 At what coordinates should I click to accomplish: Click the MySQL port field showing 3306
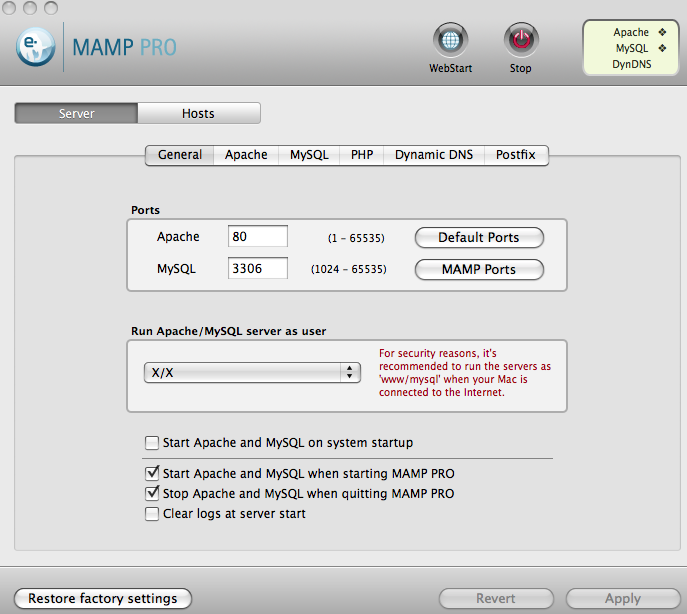[x=258, y=268]
